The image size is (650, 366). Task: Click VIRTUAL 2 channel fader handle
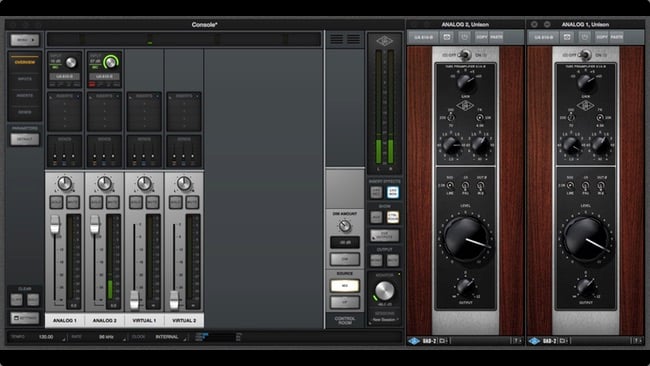(174, 300)
